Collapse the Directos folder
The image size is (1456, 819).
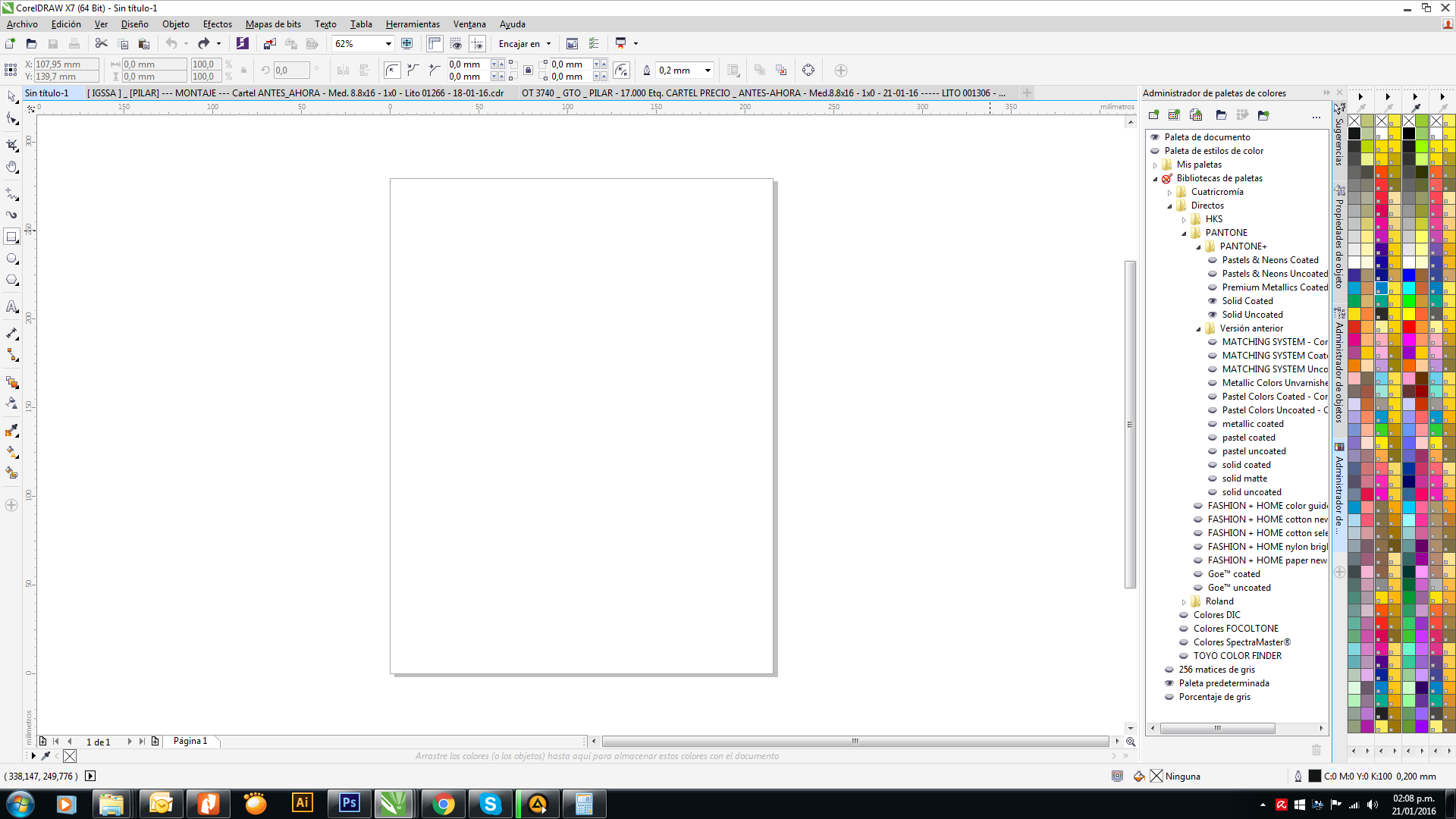[1169, 206]
